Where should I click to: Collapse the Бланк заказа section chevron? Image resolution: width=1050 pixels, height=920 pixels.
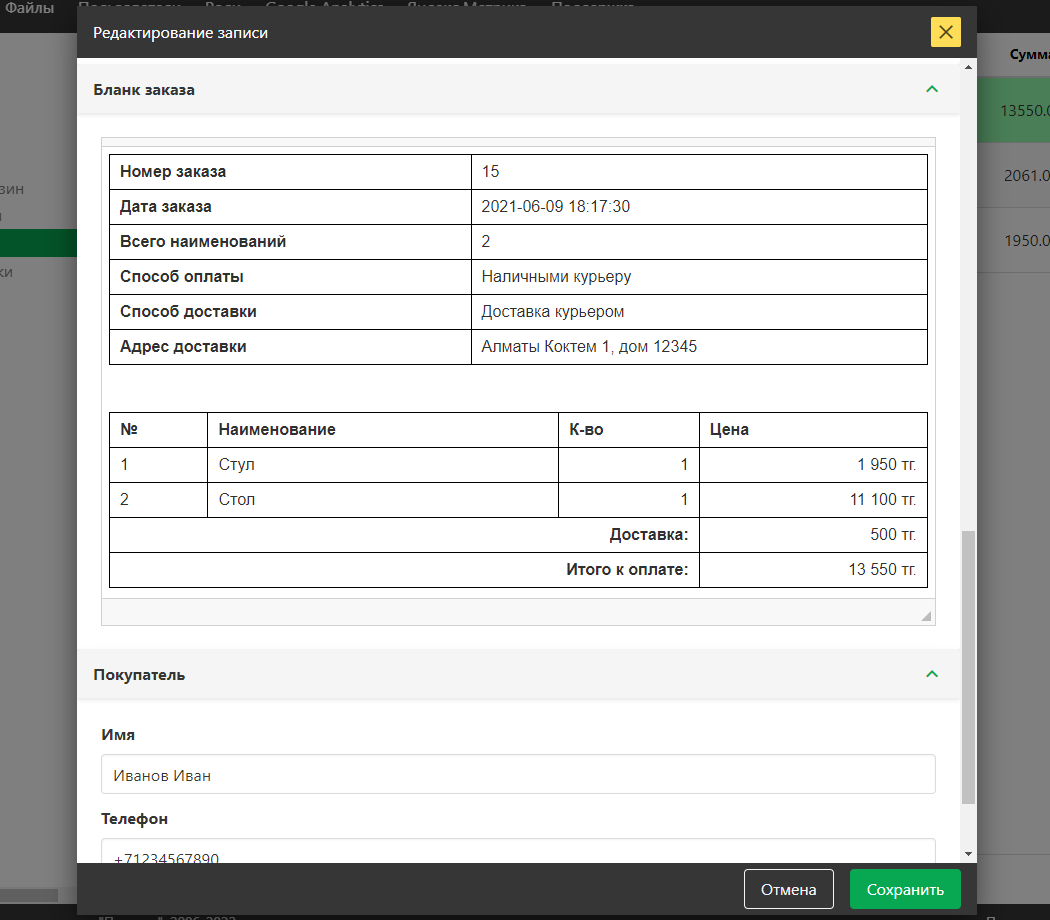(932, 89)
